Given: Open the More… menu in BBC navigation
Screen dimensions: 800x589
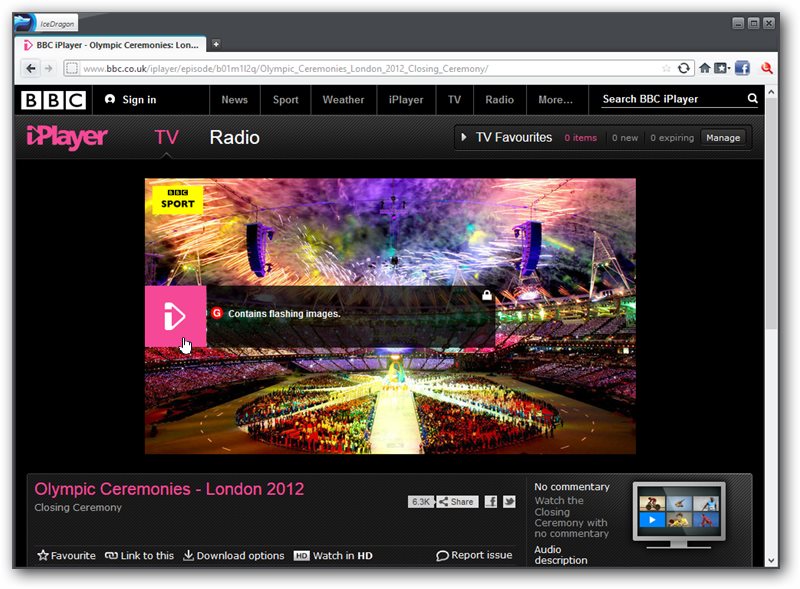Looking at the screenshot, I should click(x=555, y=99).
